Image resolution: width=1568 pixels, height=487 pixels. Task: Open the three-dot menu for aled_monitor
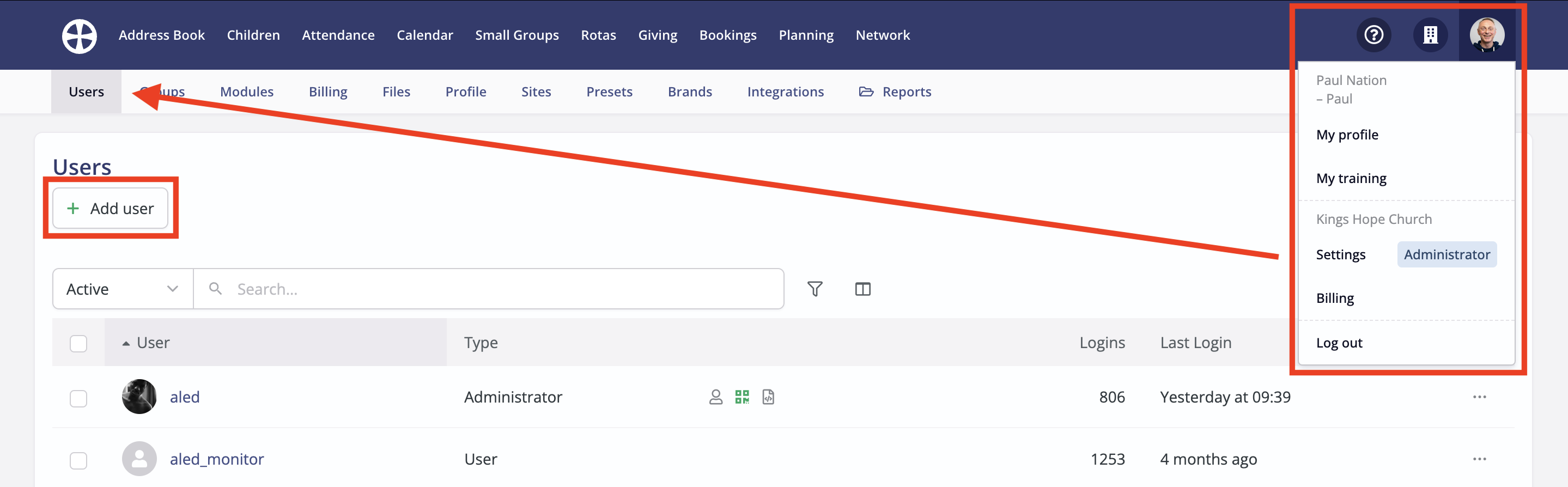1479,459
